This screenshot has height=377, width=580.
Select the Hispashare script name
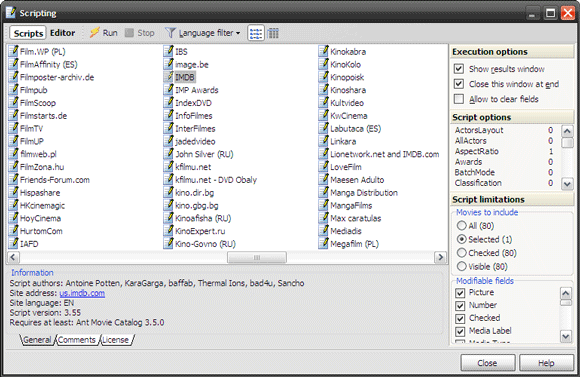click(40, 193)
